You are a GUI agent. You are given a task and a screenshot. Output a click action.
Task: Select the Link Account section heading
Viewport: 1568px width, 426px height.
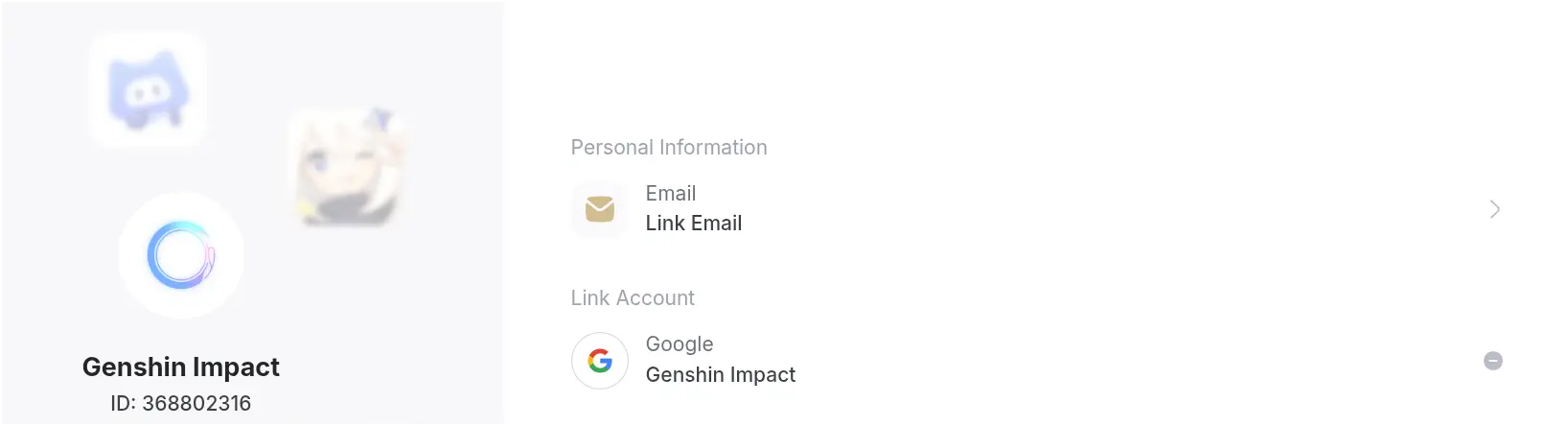(633, 298)
